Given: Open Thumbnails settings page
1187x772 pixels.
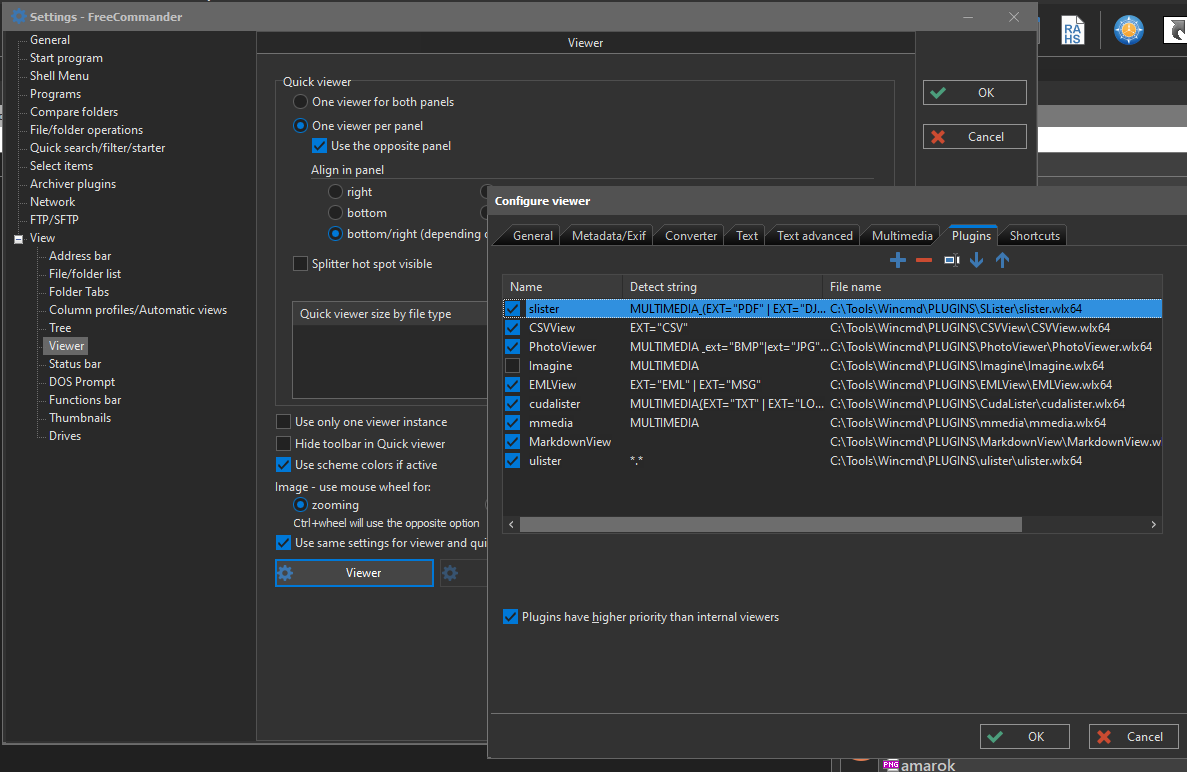Looking at the screenshot, I should 79,418.
